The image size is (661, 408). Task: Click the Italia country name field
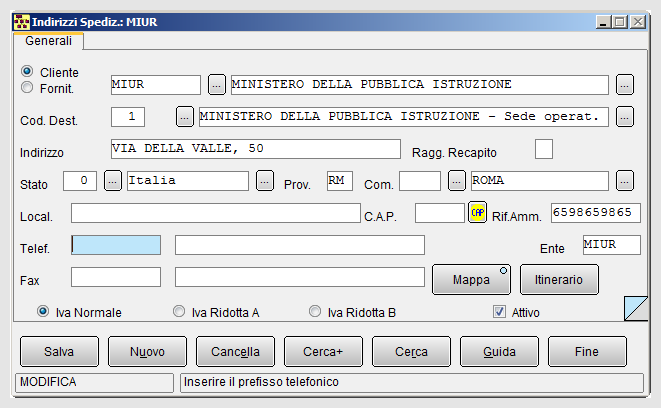(188, 181)
